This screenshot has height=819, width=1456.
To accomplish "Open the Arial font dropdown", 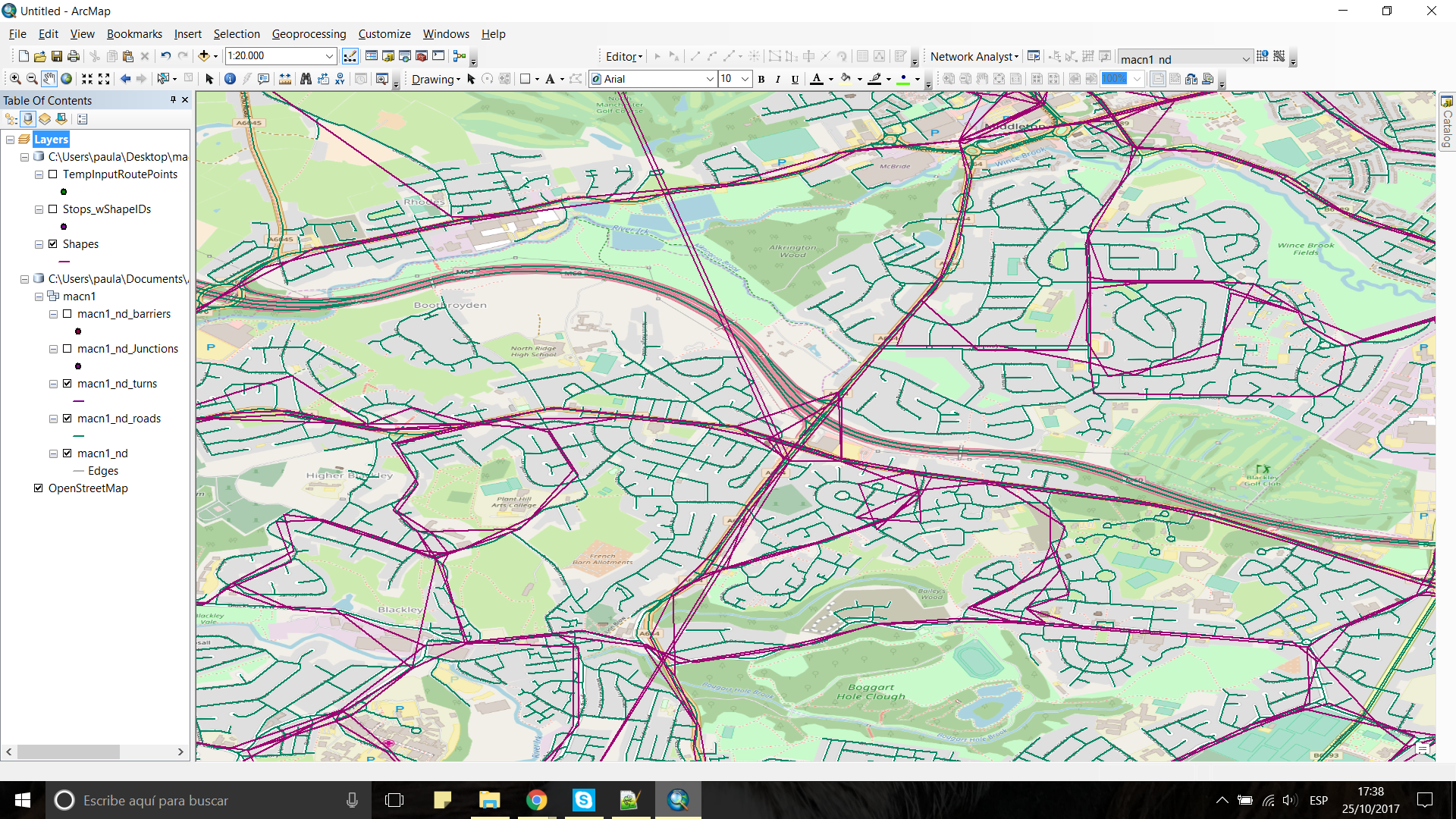I will coord(710,79).
